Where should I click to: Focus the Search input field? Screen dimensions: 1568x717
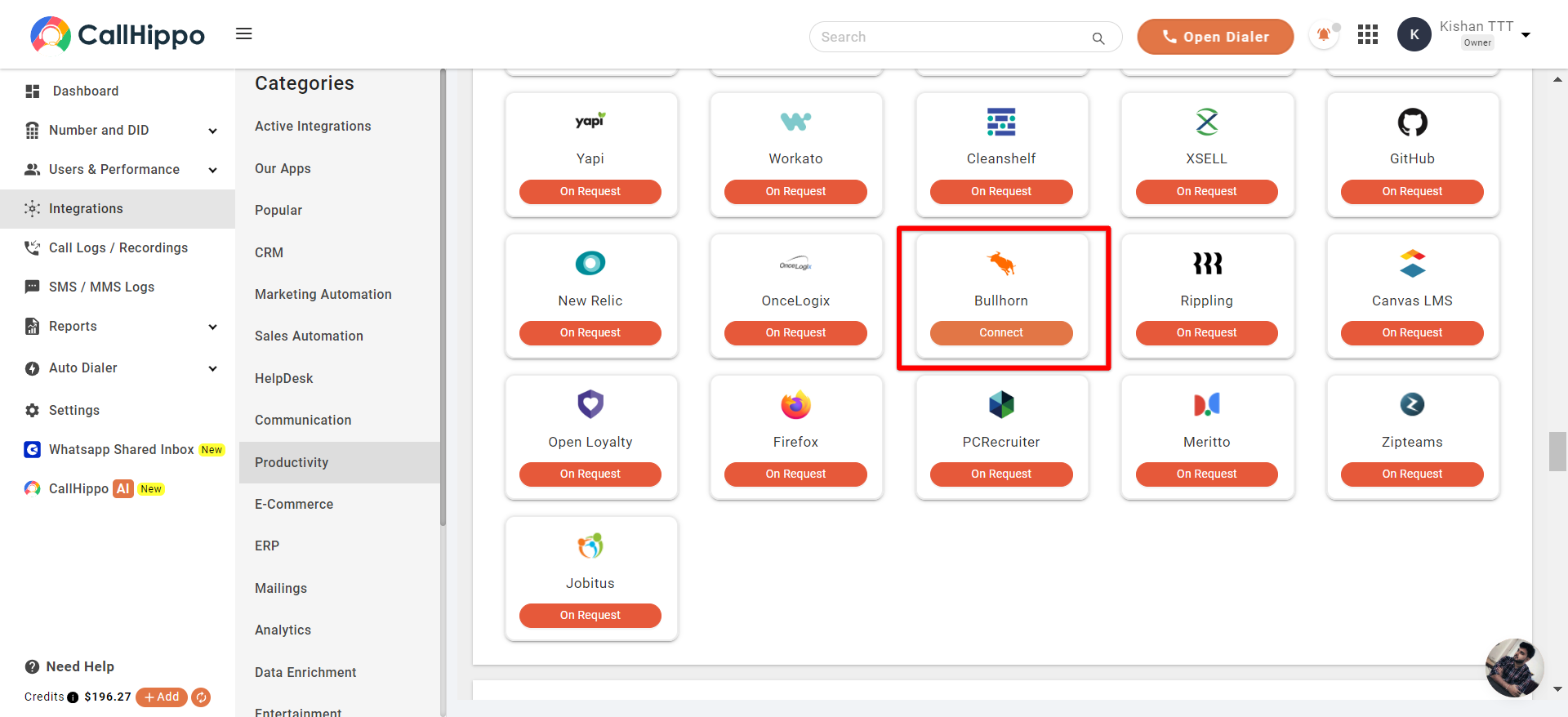[x=965, y=38]
